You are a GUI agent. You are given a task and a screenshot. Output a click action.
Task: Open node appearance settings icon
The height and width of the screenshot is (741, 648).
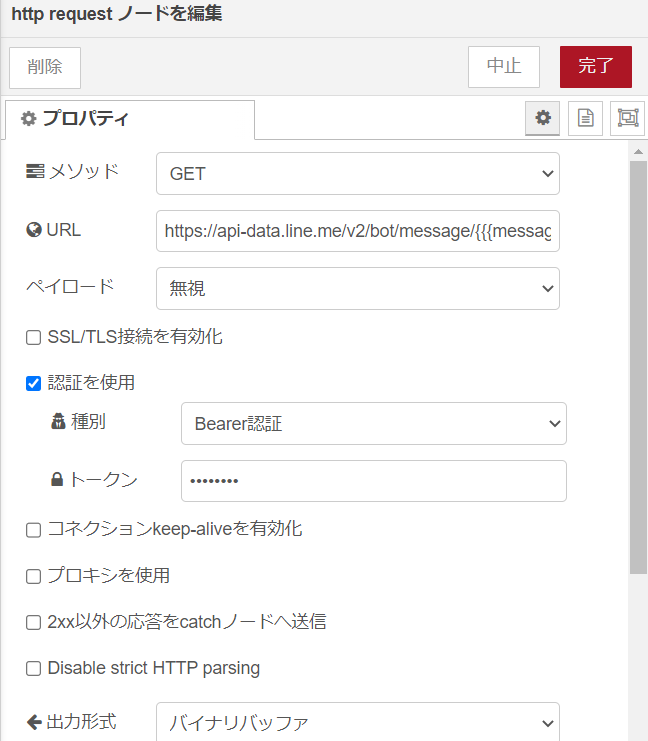[628, 118]
